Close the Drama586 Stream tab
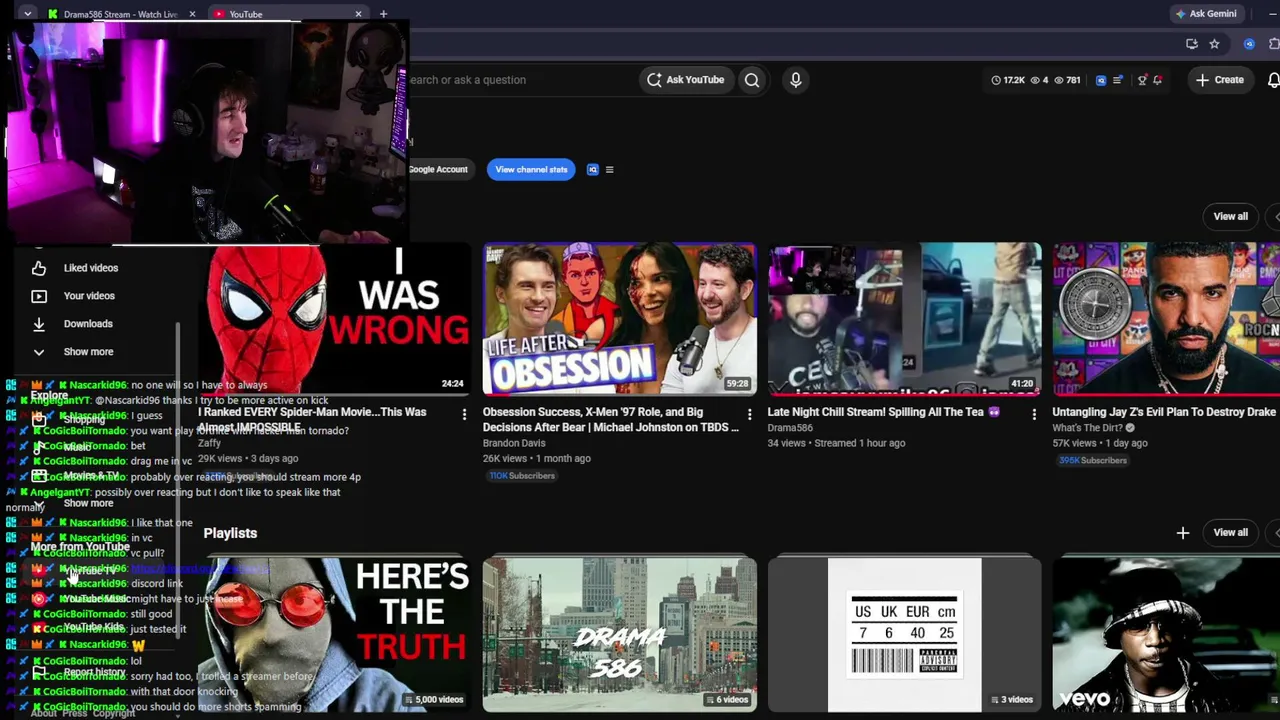 click(192, 14)
